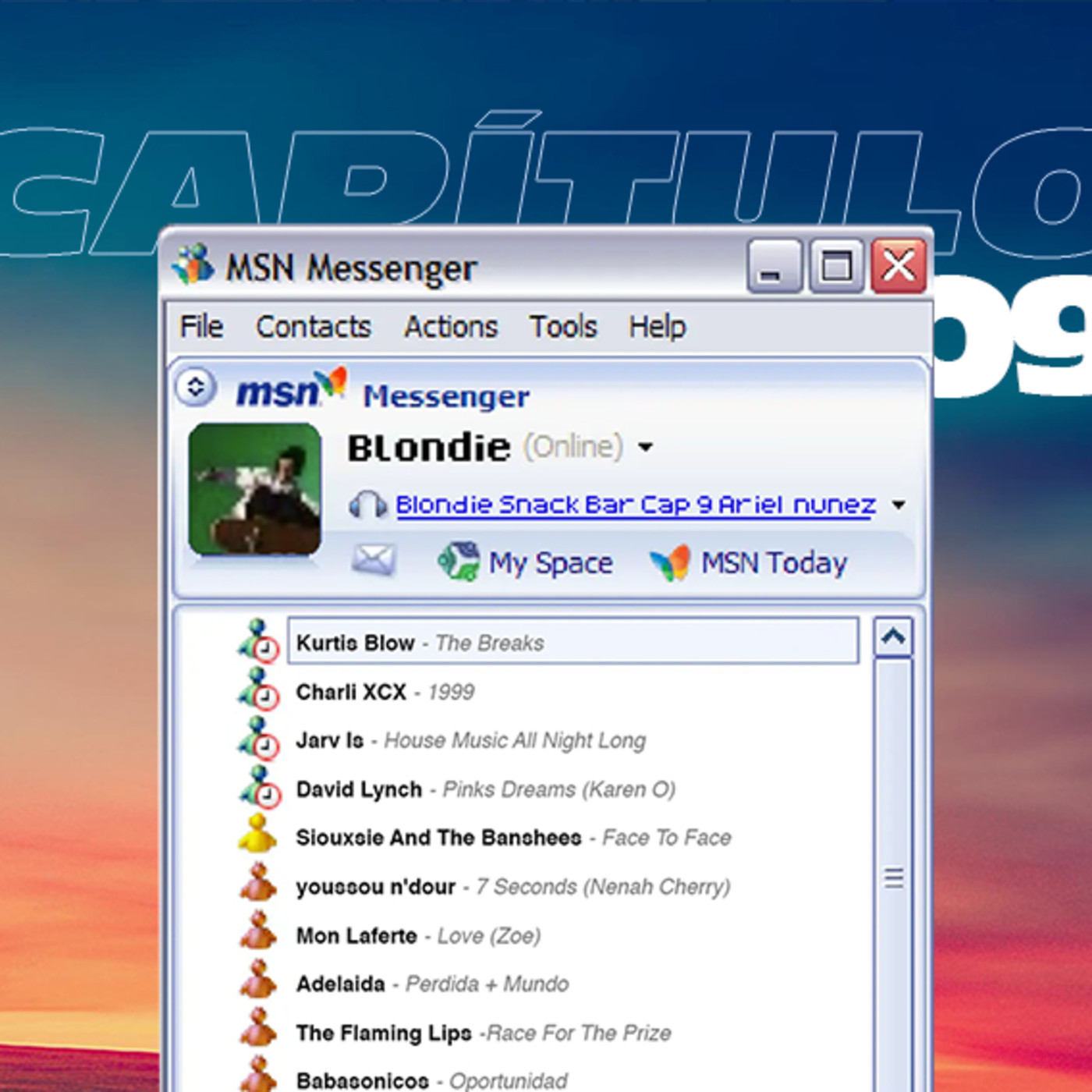
Task: Toggle the round collapse button beside msn logo
Action: coord(196,386)
